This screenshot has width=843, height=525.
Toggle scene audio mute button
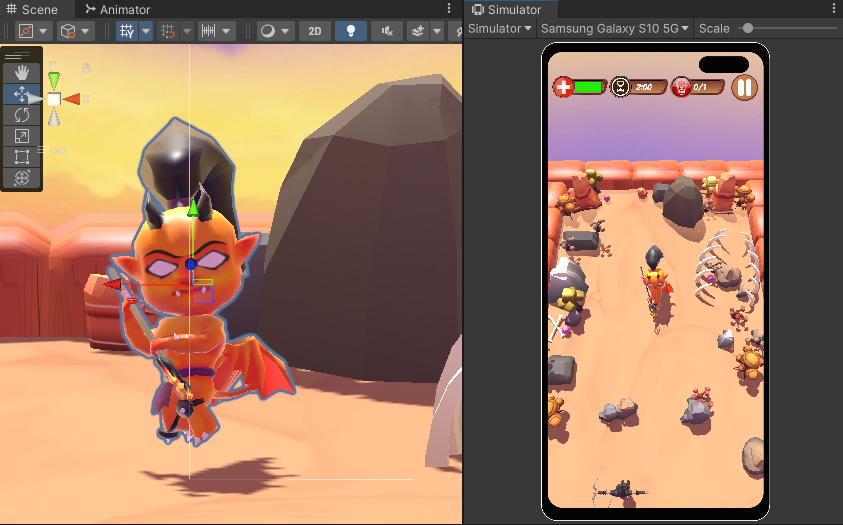coord(386,31)
